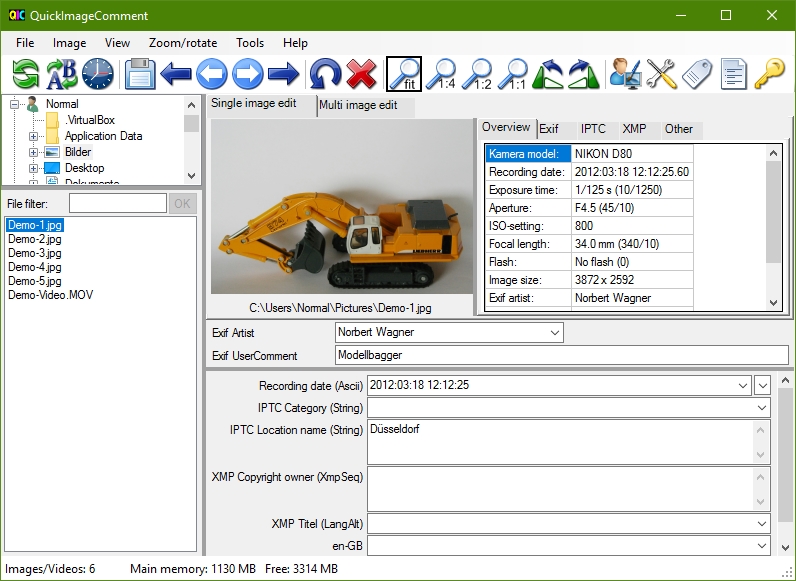Click the golden key icon
Viewport: 796px width, 581px height.
click(770, 74)
